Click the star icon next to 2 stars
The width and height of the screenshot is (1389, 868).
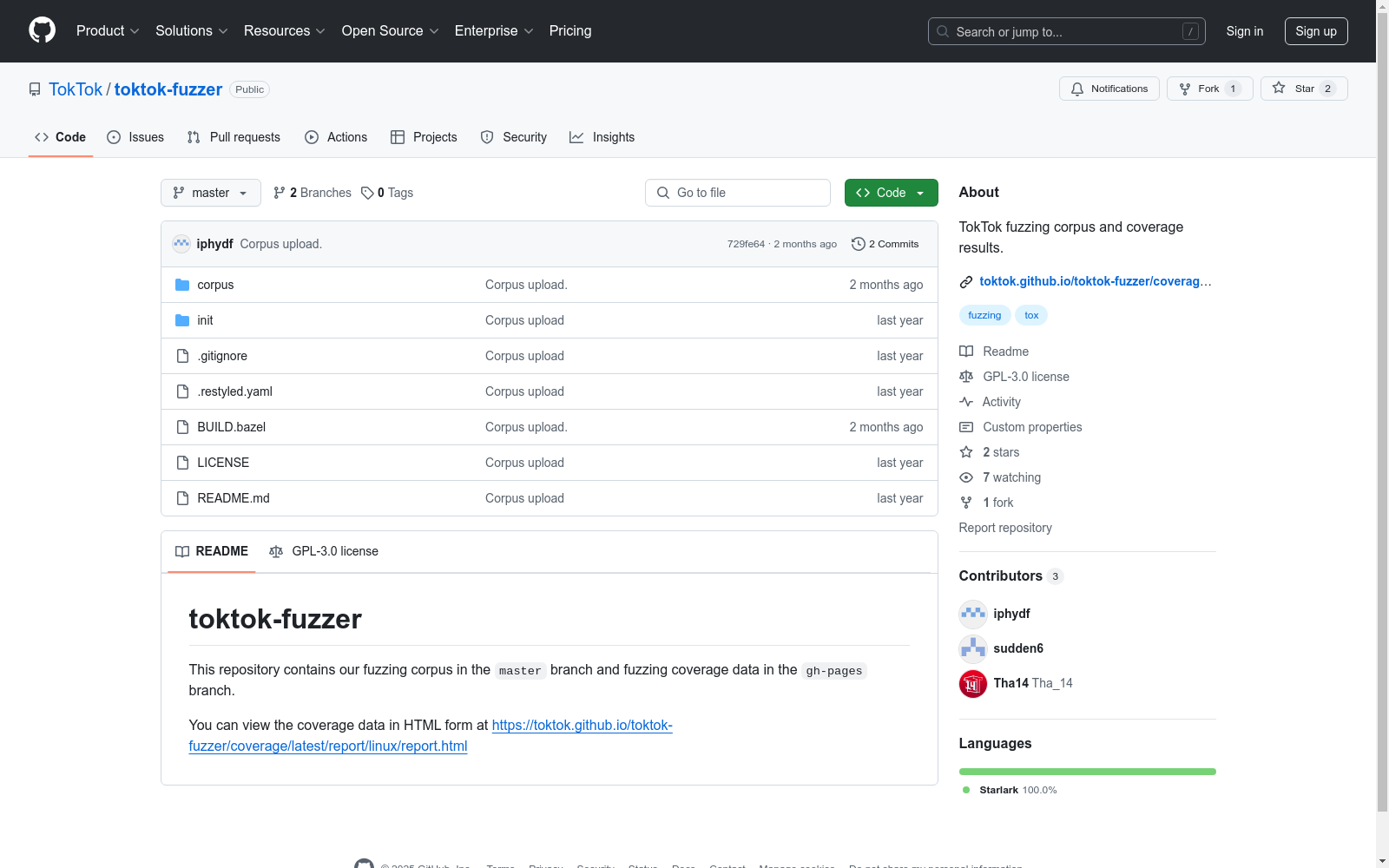[x=966, y=452]
